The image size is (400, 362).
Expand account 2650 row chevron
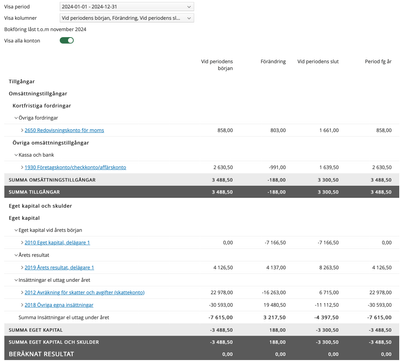[x=22, y=130]
